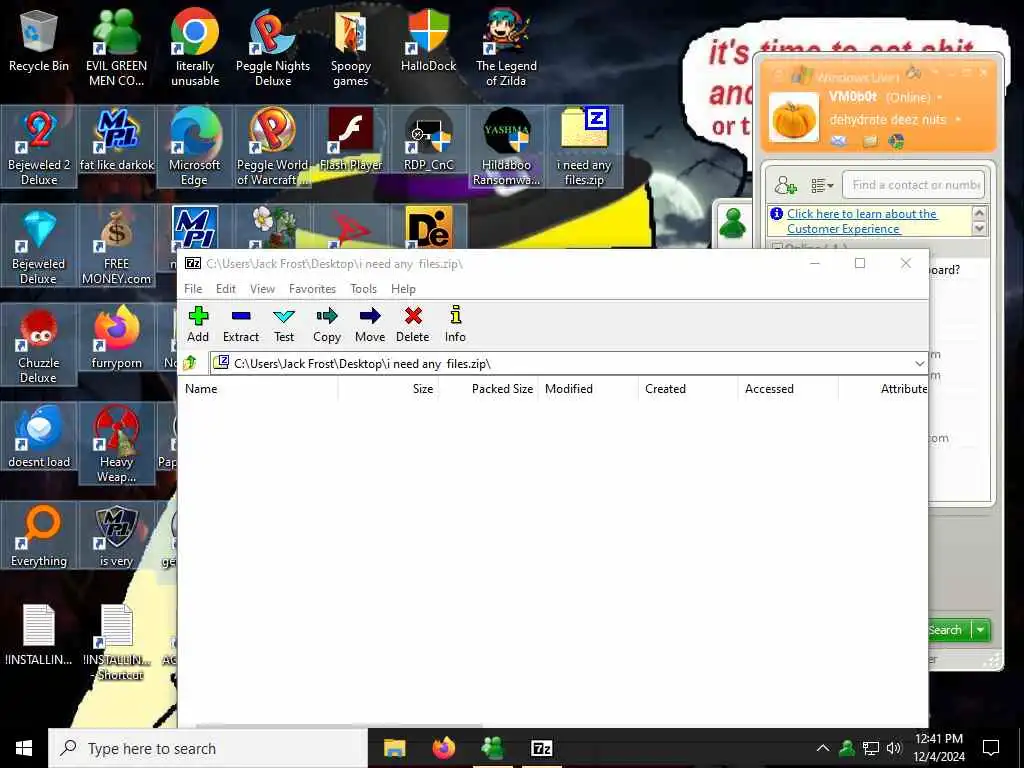This screenshot has width=1024, height=768.
Task: Select the HalloDock desktop shortcut
Action: (x=428, y=41)
